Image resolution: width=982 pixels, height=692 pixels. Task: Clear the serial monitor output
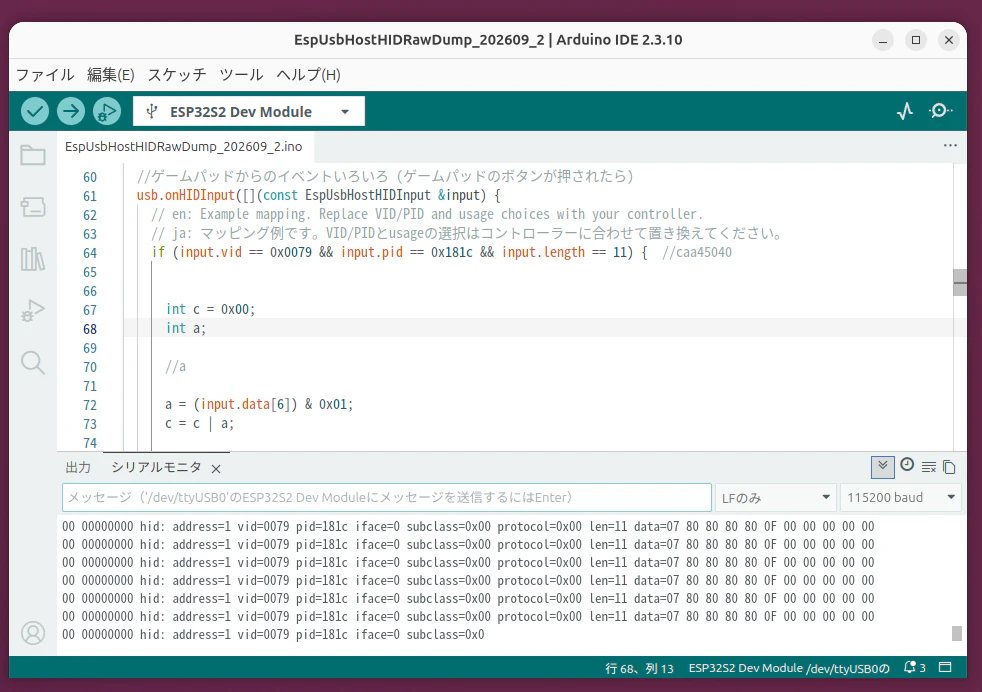[929, 467]
